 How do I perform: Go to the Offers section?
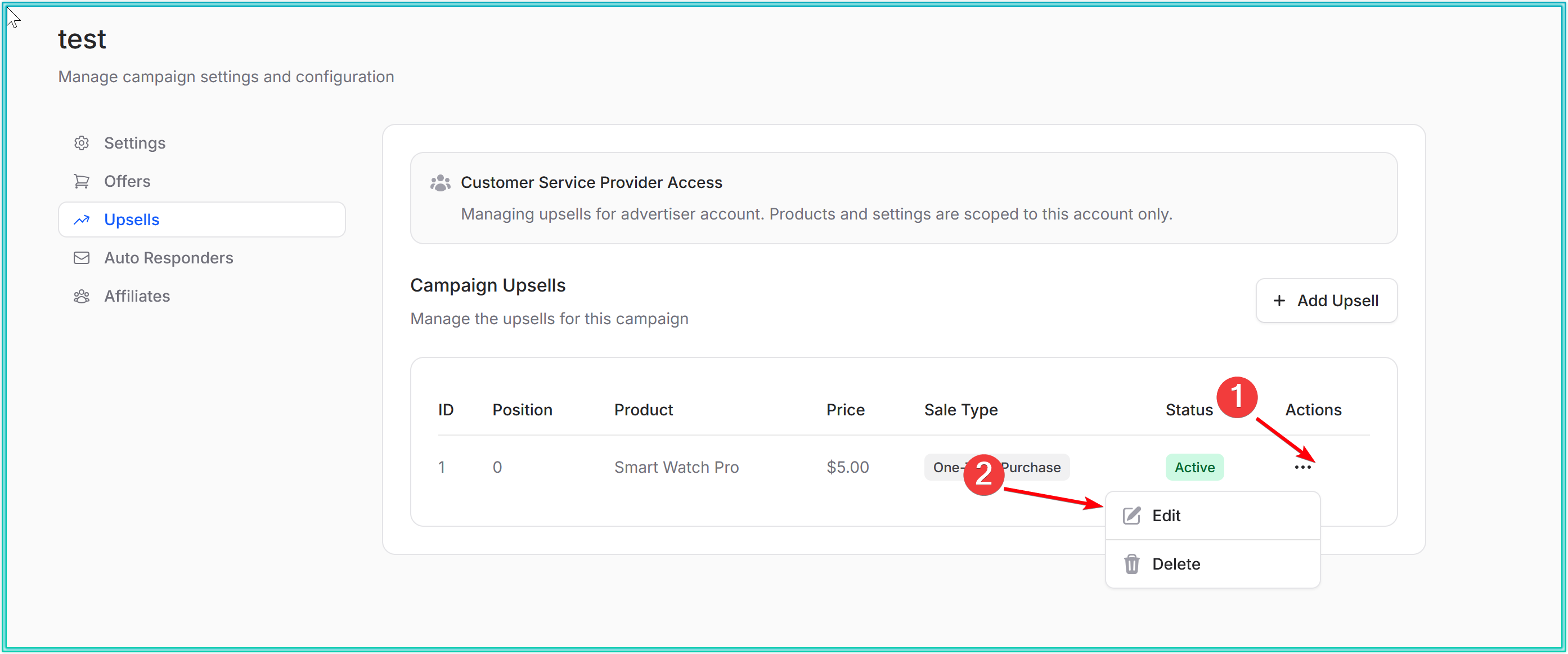click(x=127, y=181)
